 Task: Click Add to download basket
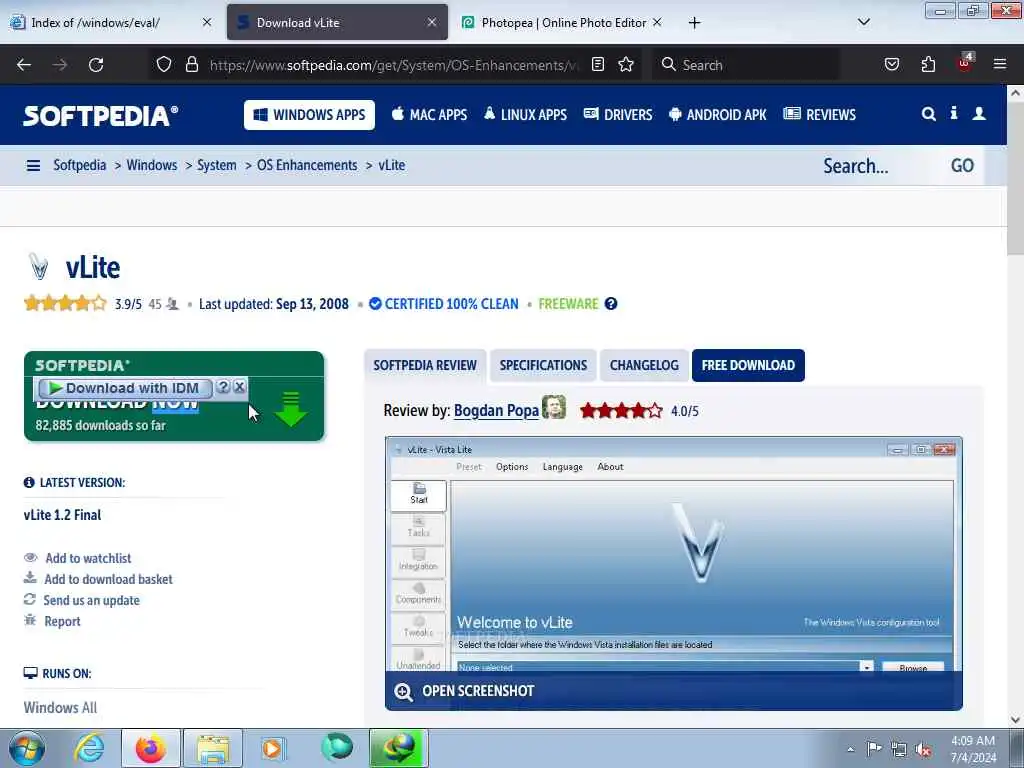[x=108, y=579]
